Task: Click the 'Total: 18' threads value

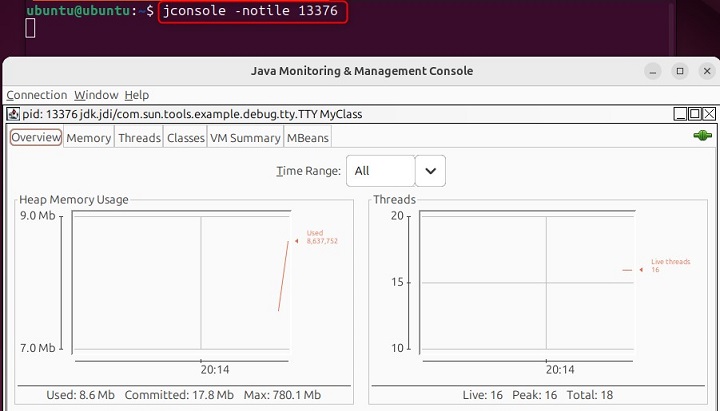Action: [x=590, y=395]
